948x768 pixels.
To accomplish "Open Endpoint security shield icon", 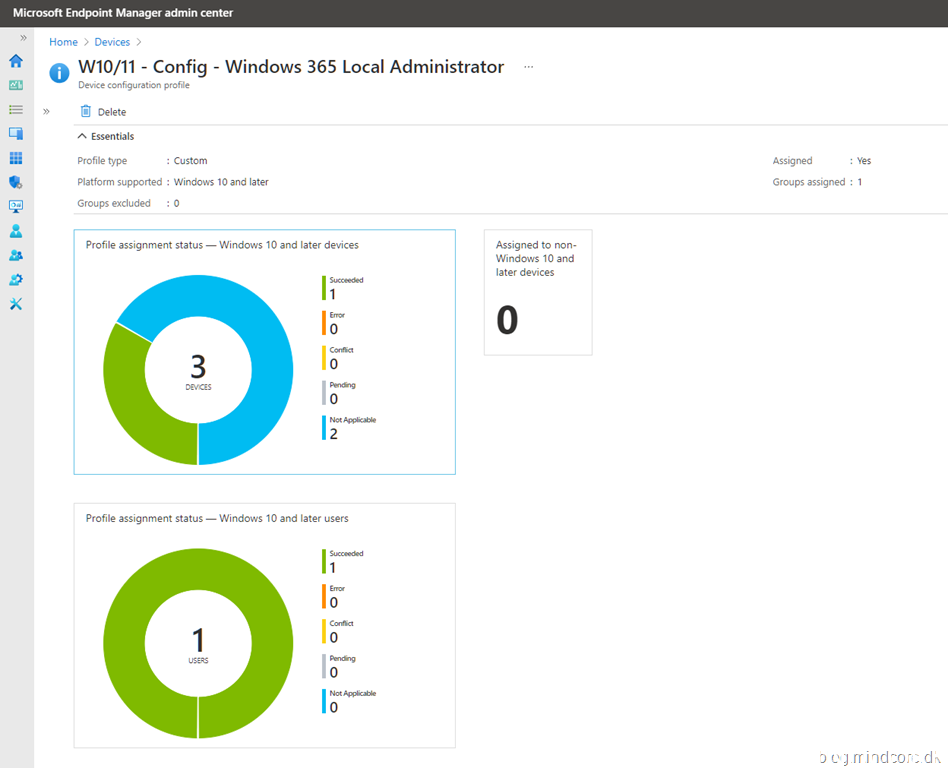I will point(16,182).
